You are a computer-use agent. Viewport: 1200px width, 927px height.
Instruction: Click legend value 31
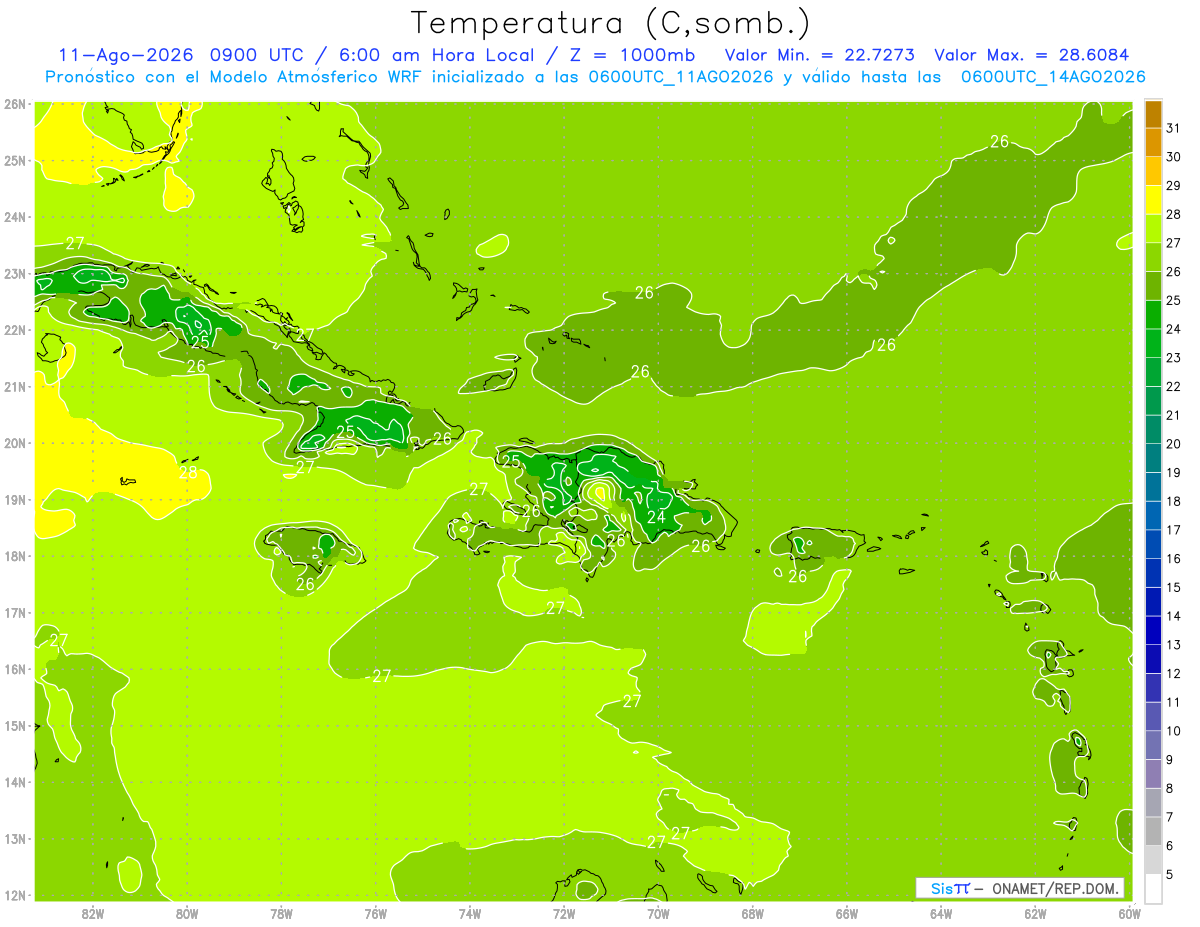tap(1174, 128)
